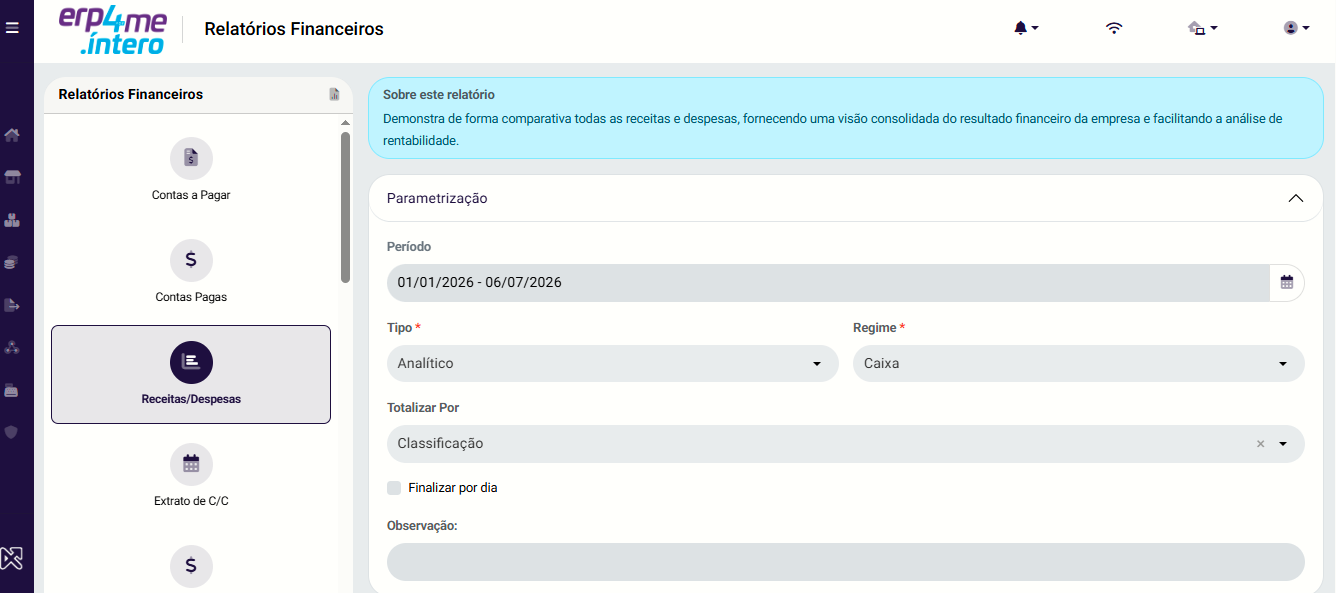Viewport: 1336px width, 593px height.
Task: Click the erp4me .intero logo
Action: click(112, 30)
